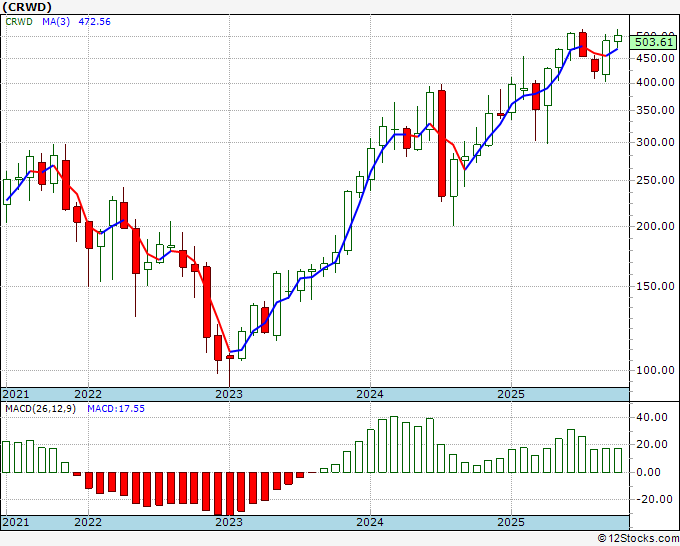Click 2024 on the MACD timeline
The height and width of the screenshot is (546, 680).
point(370,522)
